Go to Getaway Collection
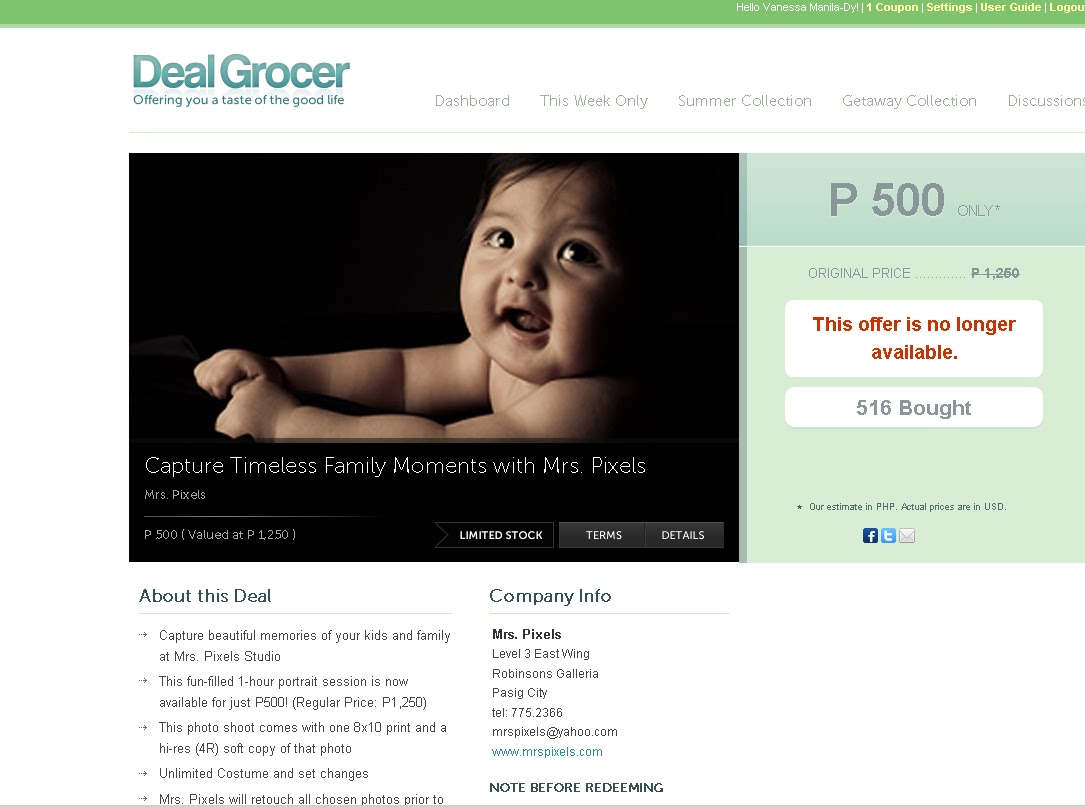Image resolution: width=1085 pixels, height=807 pixels. click(x=909, y=101)
